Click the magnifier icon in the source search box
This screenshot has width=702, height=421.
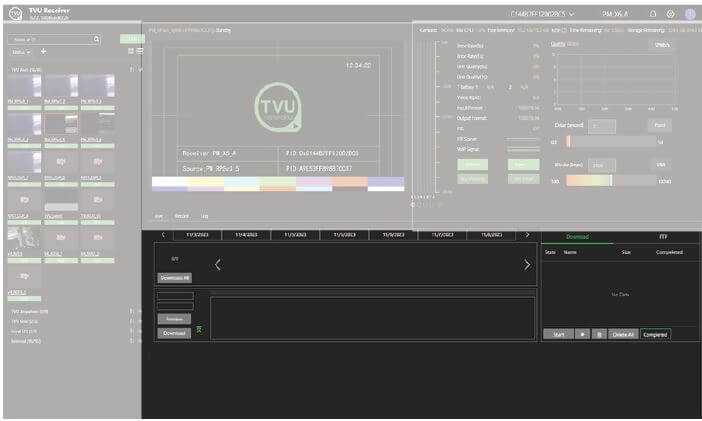point(96,39)
